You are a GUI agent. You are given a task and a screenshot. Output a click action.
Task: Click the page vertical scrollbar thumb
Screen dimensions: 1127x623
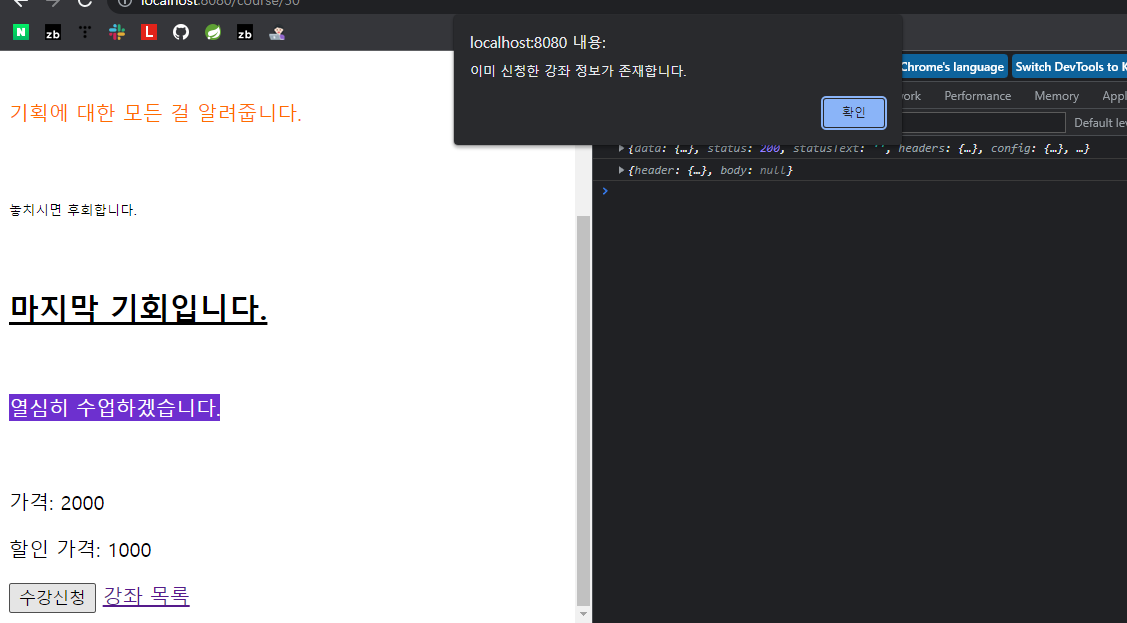[584, 411]
